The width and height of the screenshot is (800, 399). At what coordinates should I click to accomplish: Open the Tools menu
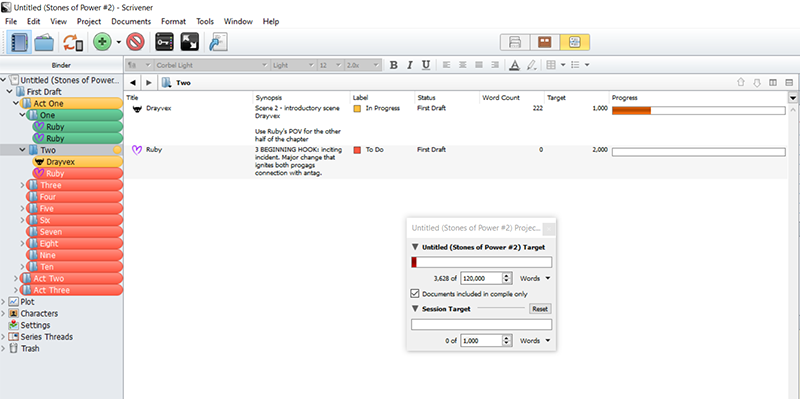pyautogui.click(x=205, y=21)
